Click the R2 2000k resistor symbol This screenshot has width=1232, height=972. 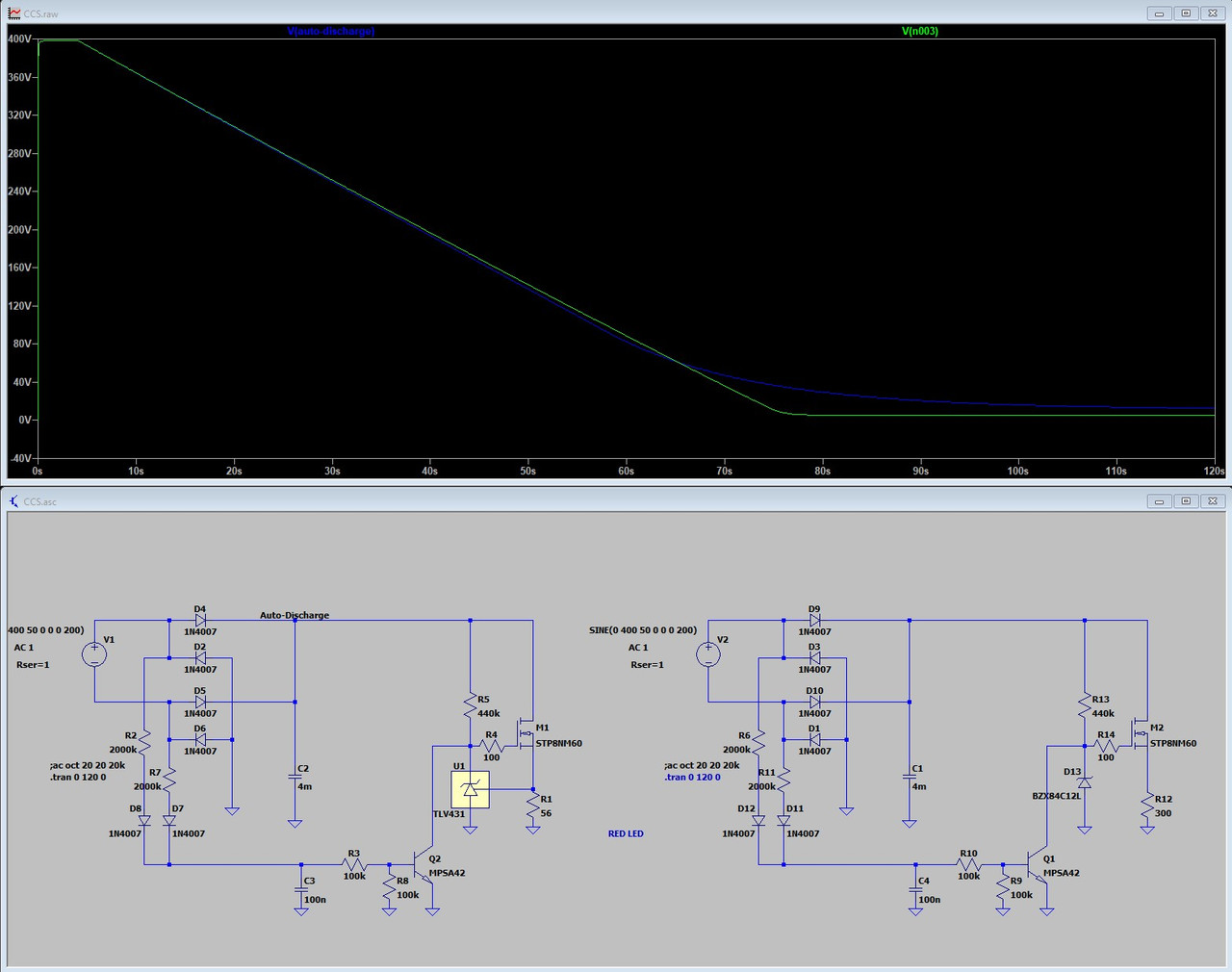tap(144, 742)
